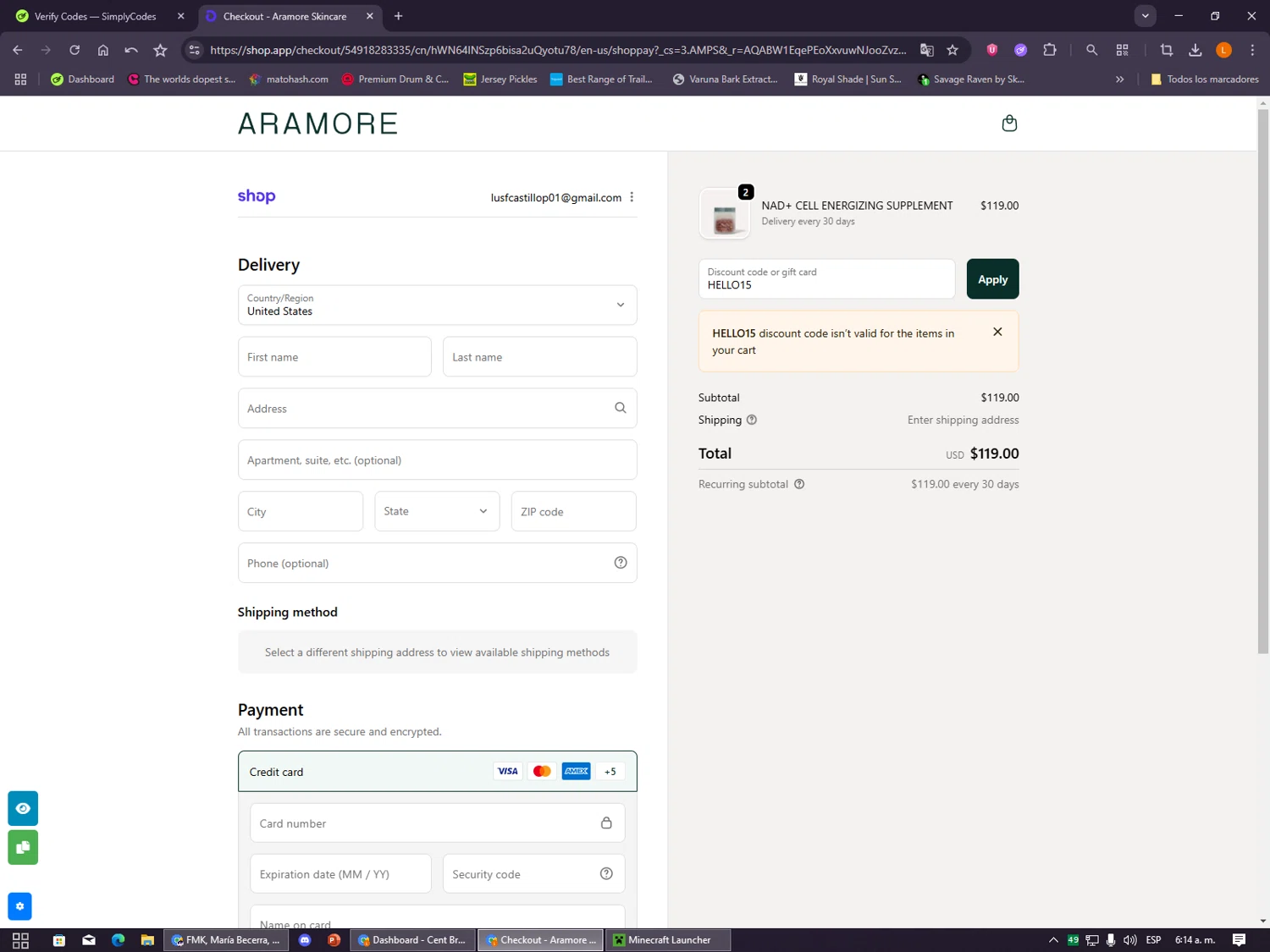Open the Country/Region dropdown
This screenshot has width=1270, height=952.
coord(437,305)
